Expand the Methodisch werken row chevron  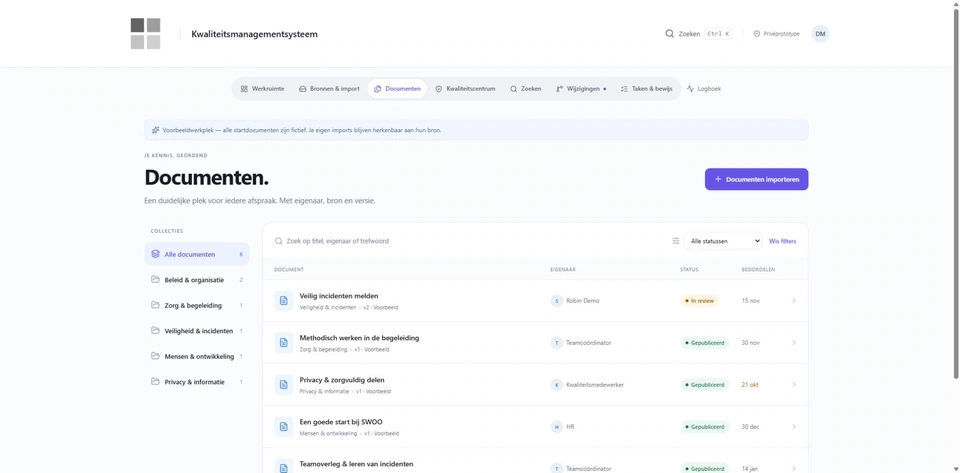tap(794, 343)
